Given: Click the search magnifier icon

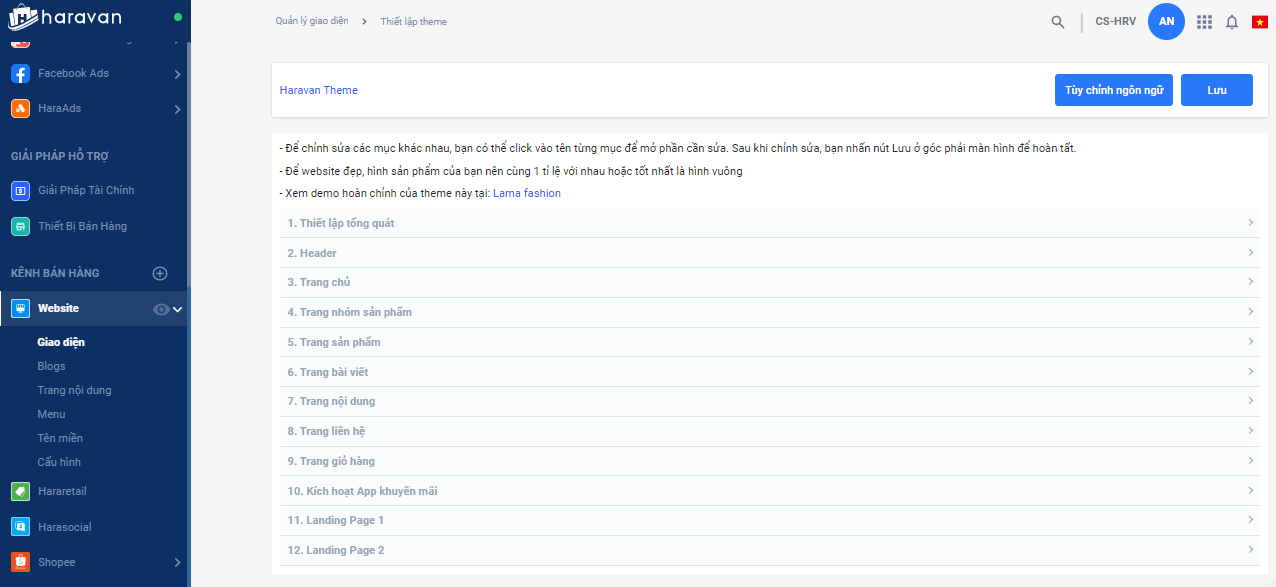Looking at the screenshot, I should click(x=1058, y=22).
